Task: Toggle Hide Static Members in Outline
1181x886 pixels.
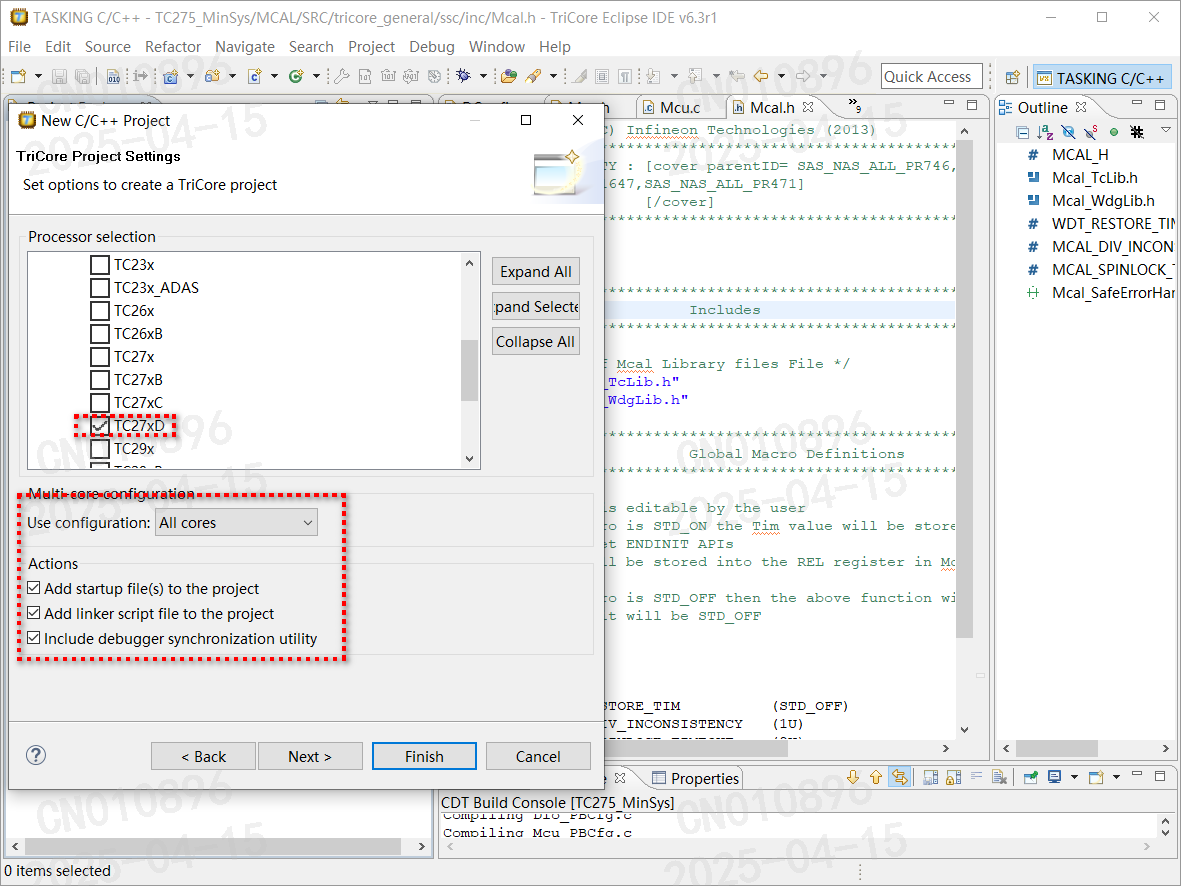Action: (x=1091, y=132)
